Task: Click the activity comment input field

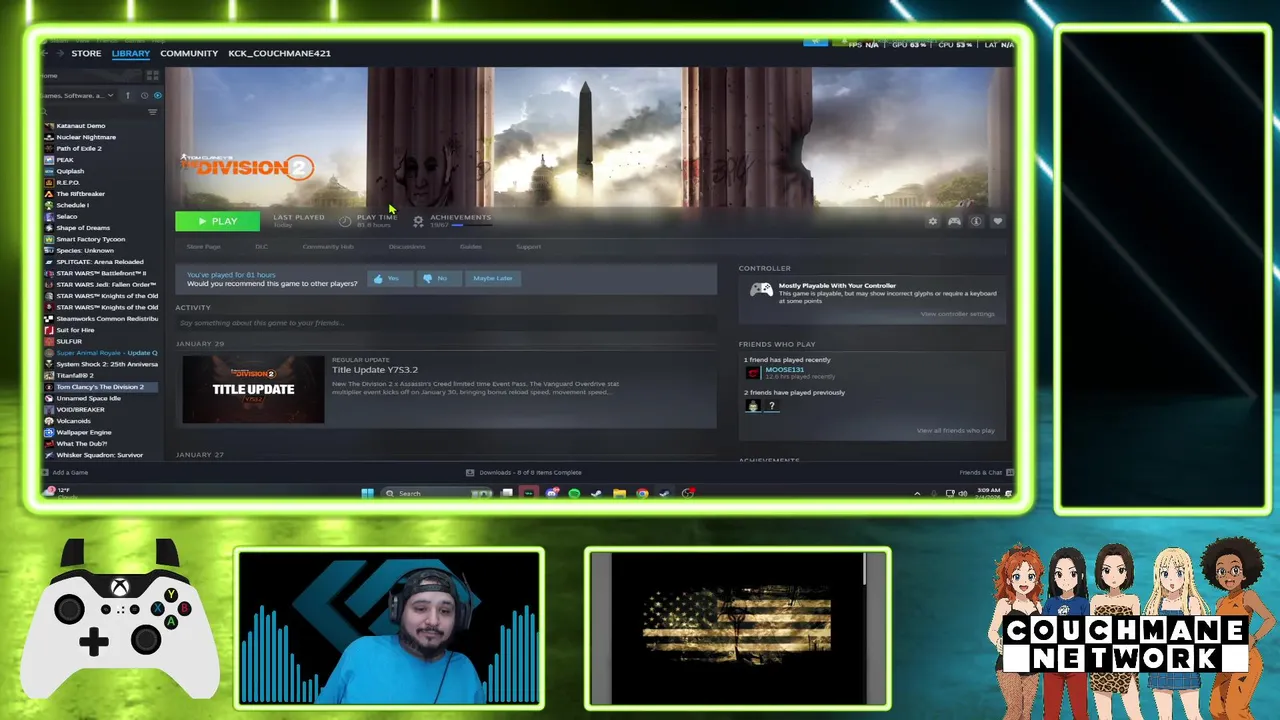Action: pos(446,323)
